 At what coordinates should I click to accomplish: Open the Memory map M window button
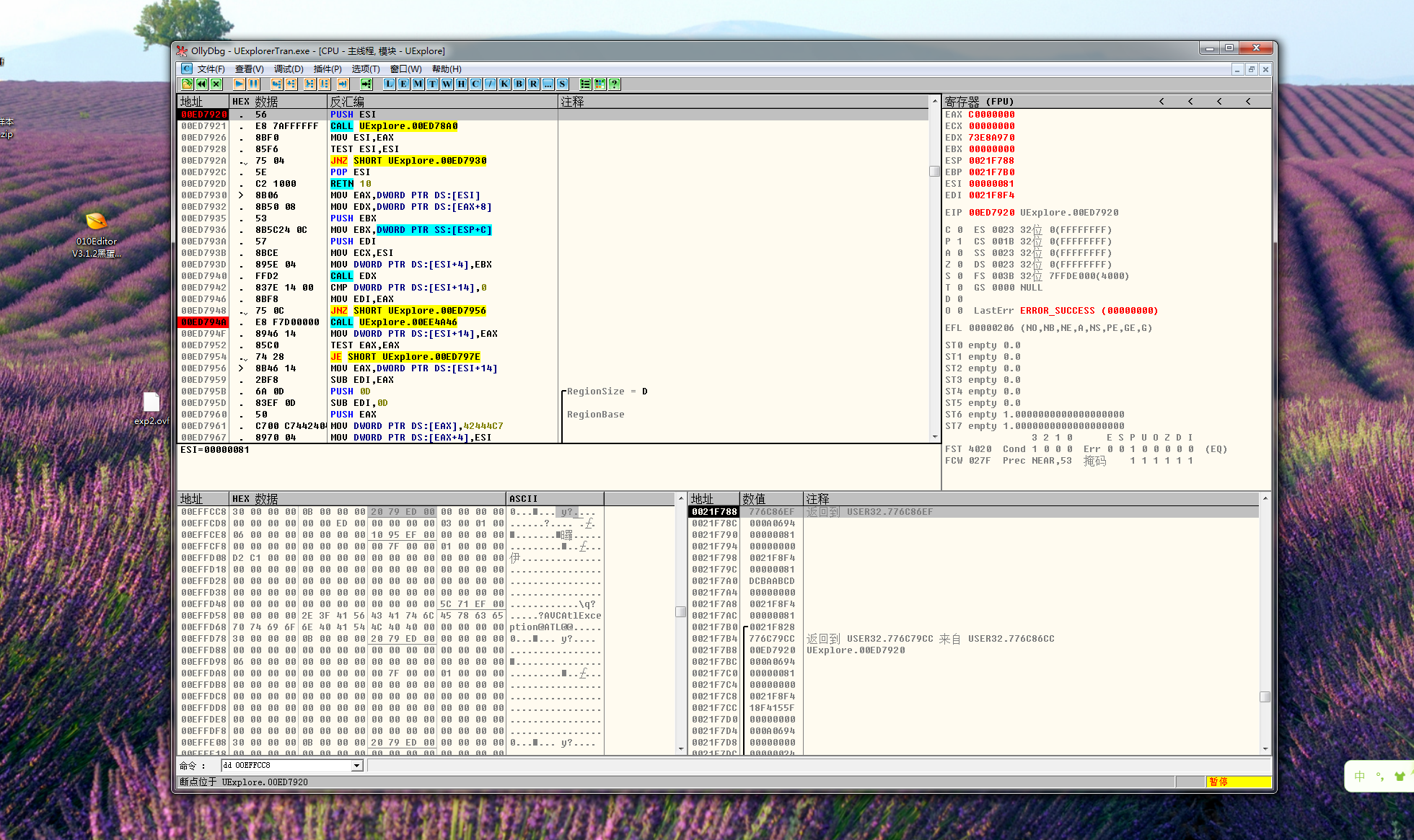(x=418, y=84)
